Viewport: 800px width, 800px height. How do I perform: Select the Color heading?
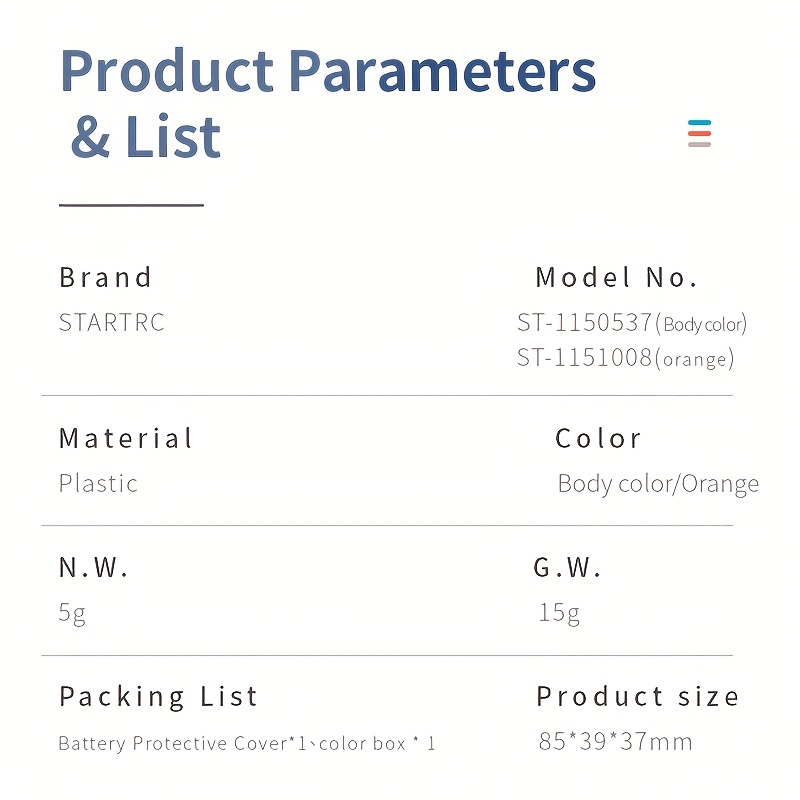tap(598, 438)
